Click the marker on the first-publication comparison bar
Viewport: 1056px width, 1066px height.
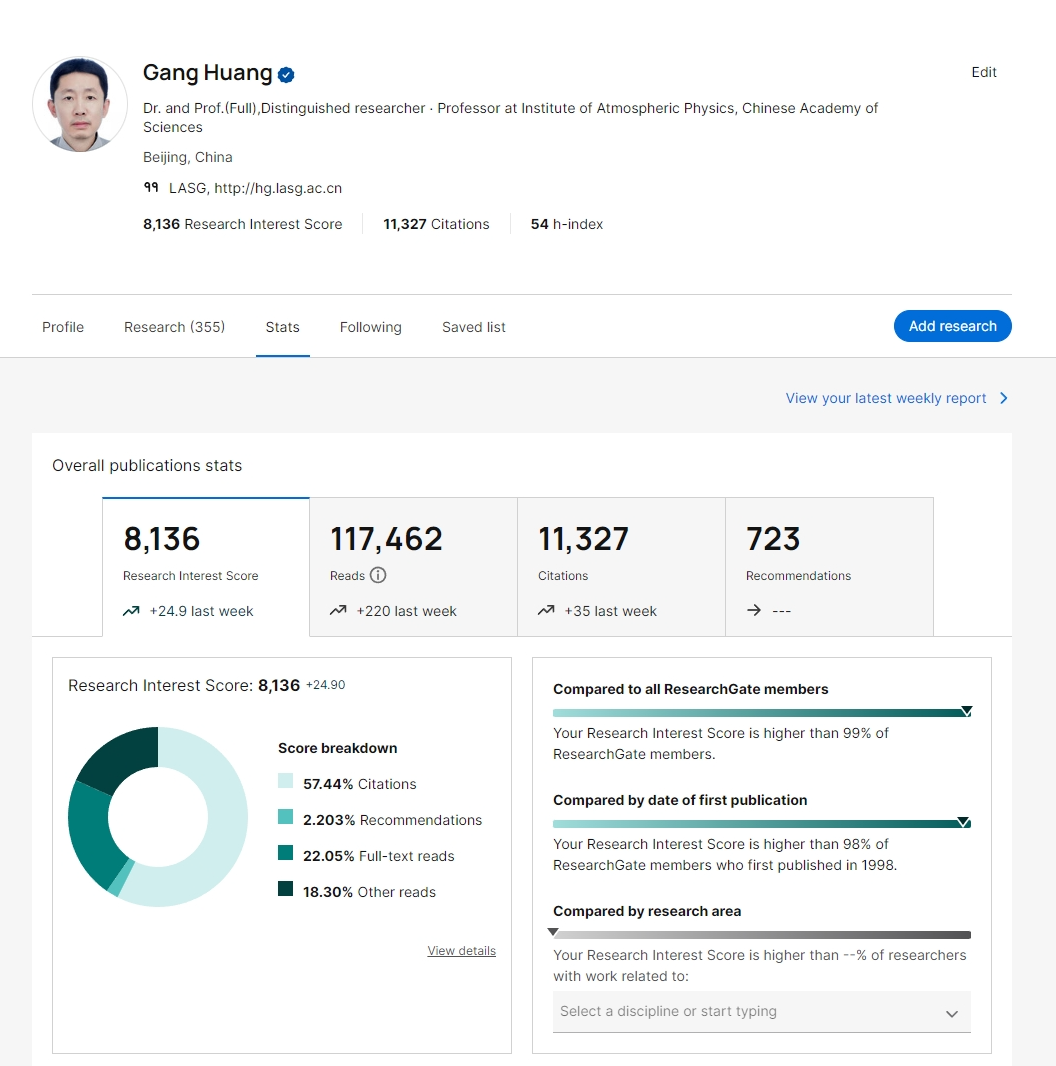[x=964, y=822]
